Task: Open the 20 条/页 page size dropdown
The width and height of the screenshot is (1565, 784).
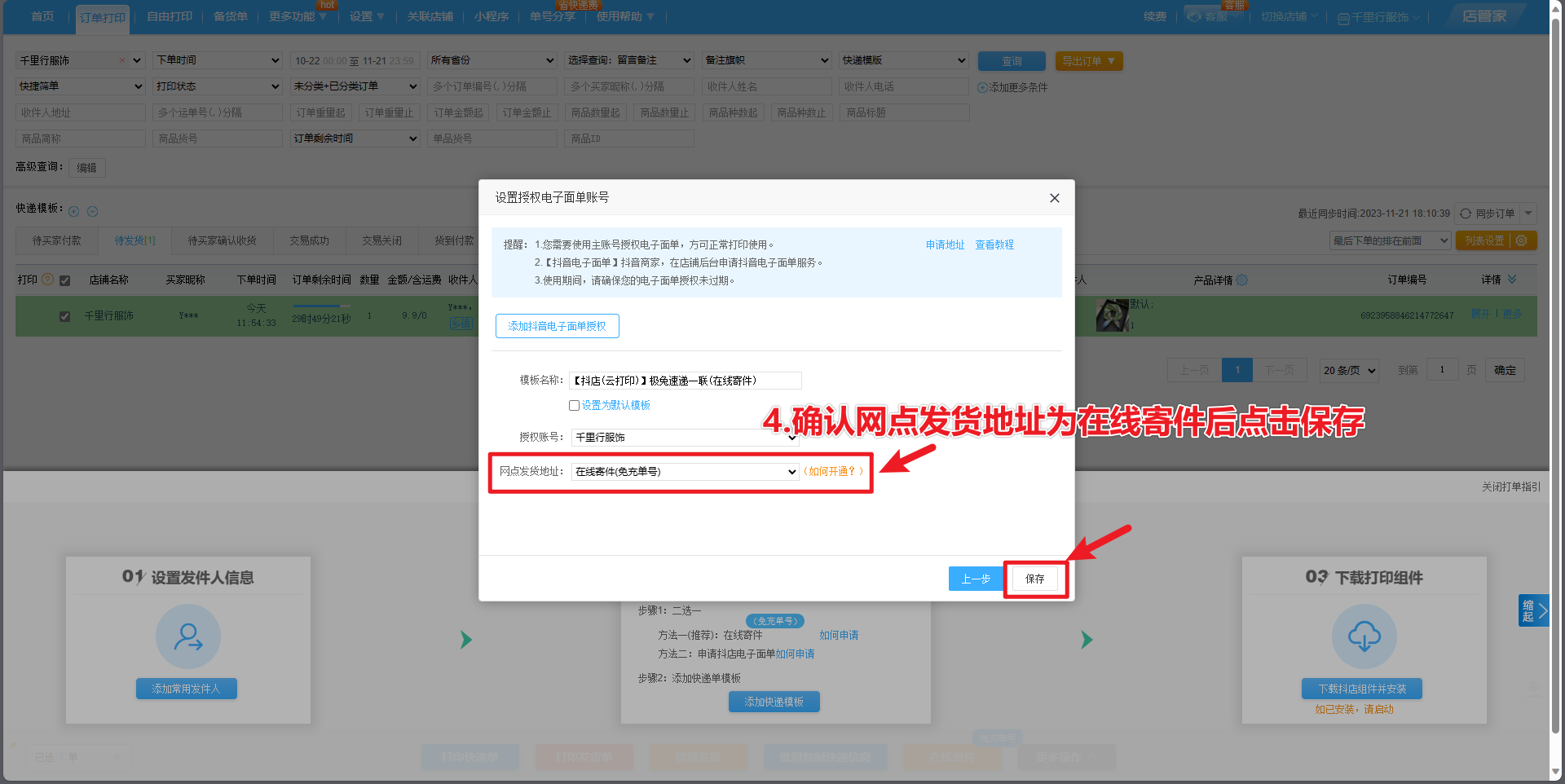Action: pos(1349,371)
